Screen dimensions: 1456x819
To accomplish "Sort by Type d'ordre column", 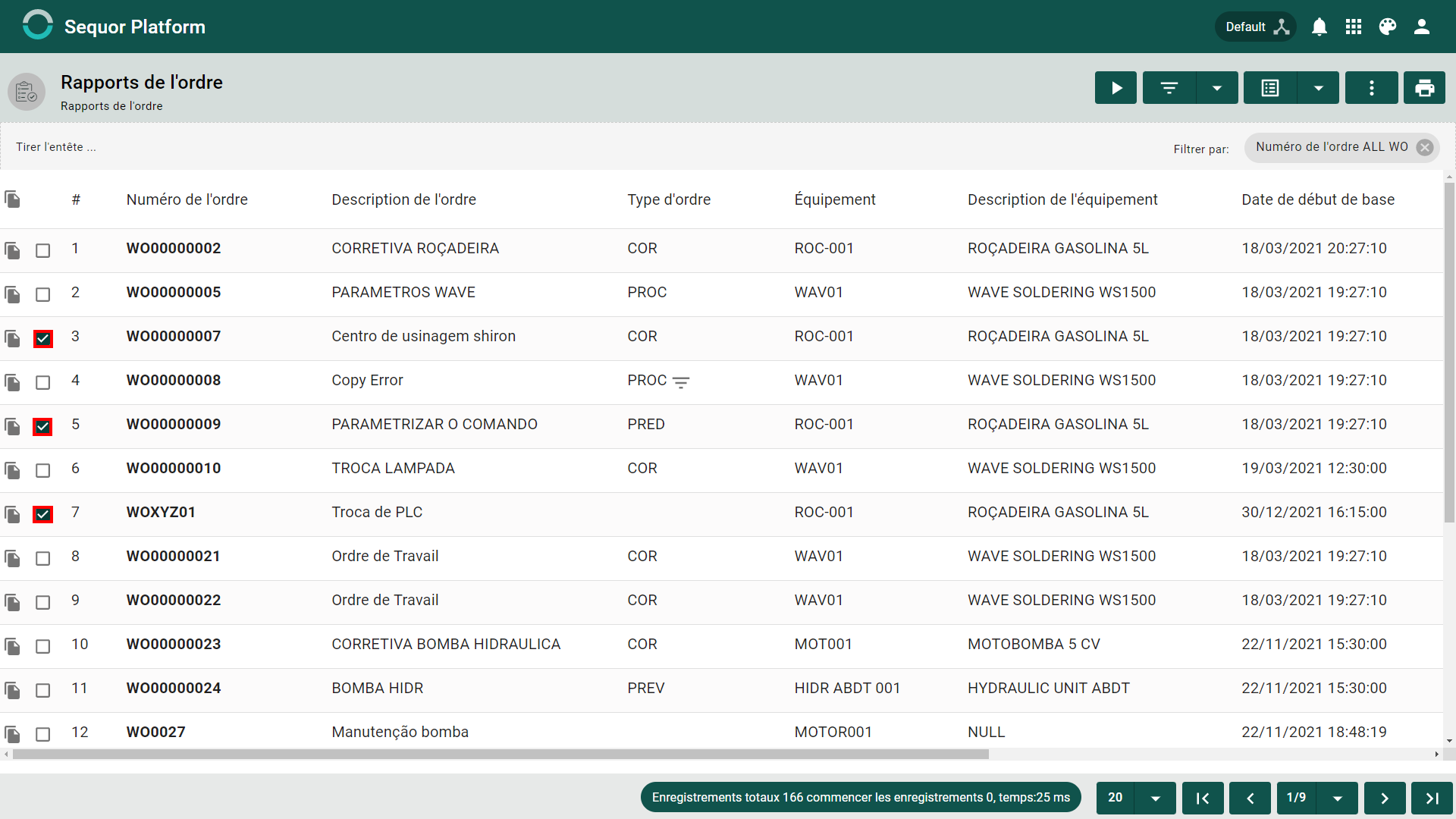I will coord(669,199).
